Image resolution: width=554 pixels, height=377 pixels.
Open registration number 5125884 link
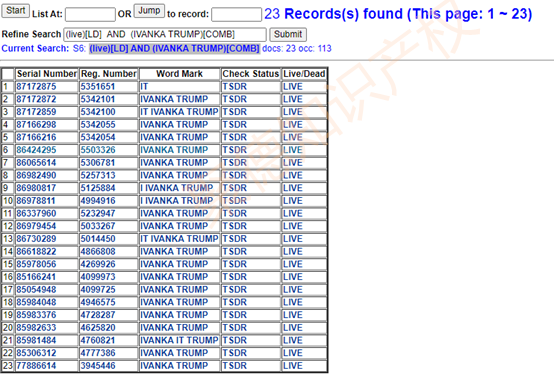(98, 188)
